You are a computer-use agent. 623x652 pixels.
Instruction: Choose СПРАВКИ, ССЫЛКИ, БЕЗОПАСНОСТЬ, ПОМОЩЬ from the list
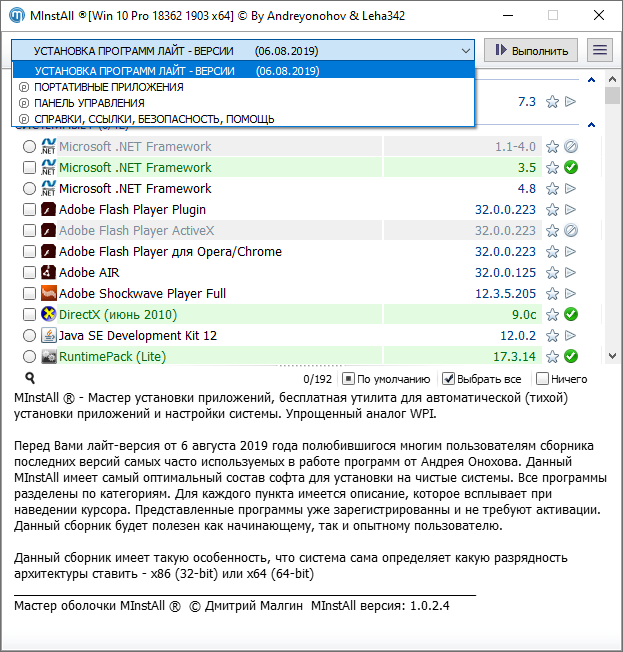coord(244,119)
